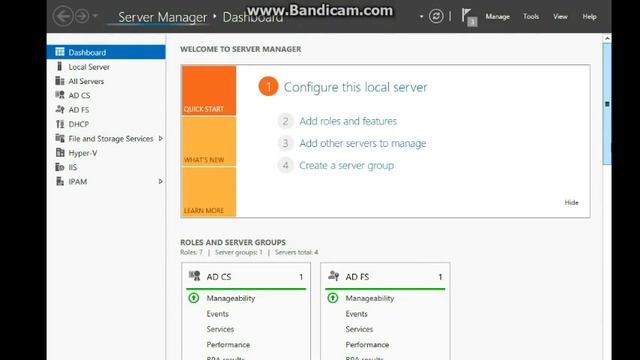Click Add other servers to manage link
This screenshot has height=360, width=640.
[362, 143]
